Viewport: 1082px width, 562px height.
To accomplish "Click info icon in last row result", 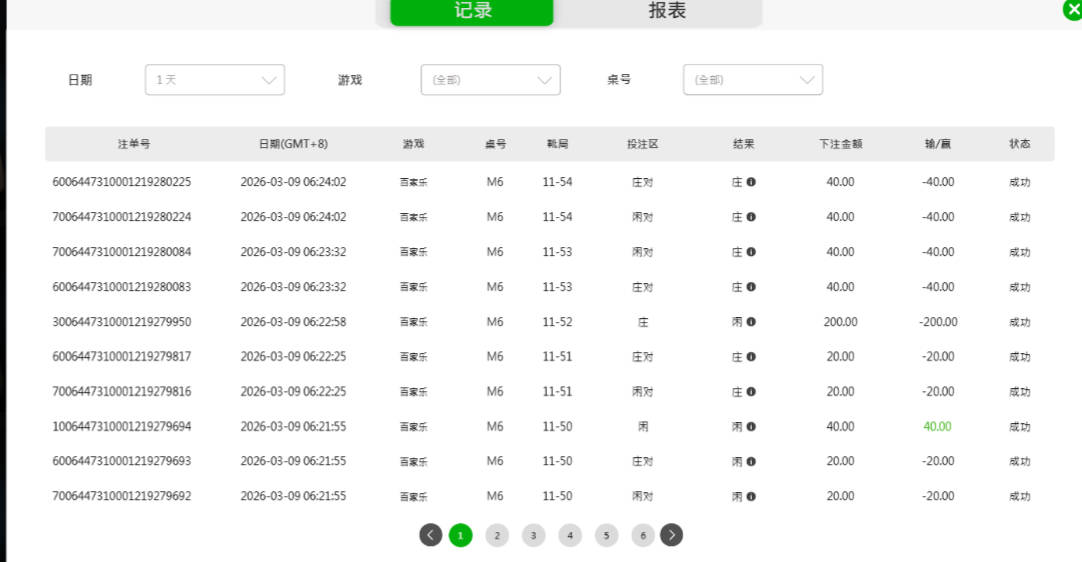I will pos(751,496).
